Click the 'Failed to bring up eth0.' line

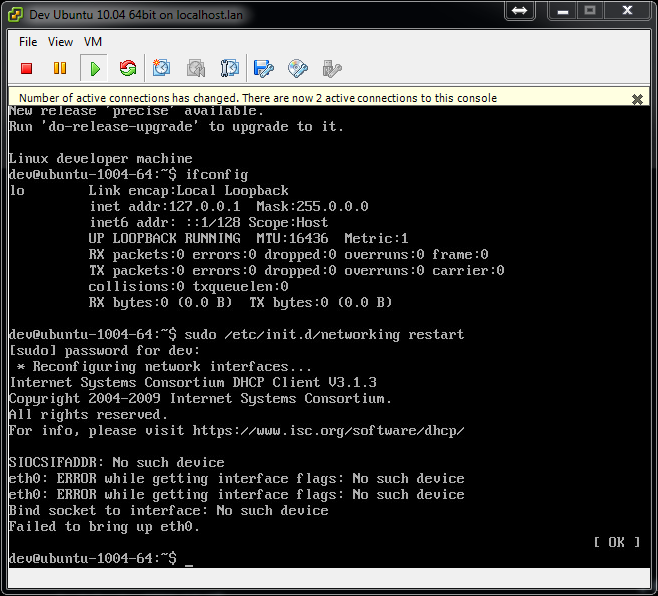click(104, 526)
